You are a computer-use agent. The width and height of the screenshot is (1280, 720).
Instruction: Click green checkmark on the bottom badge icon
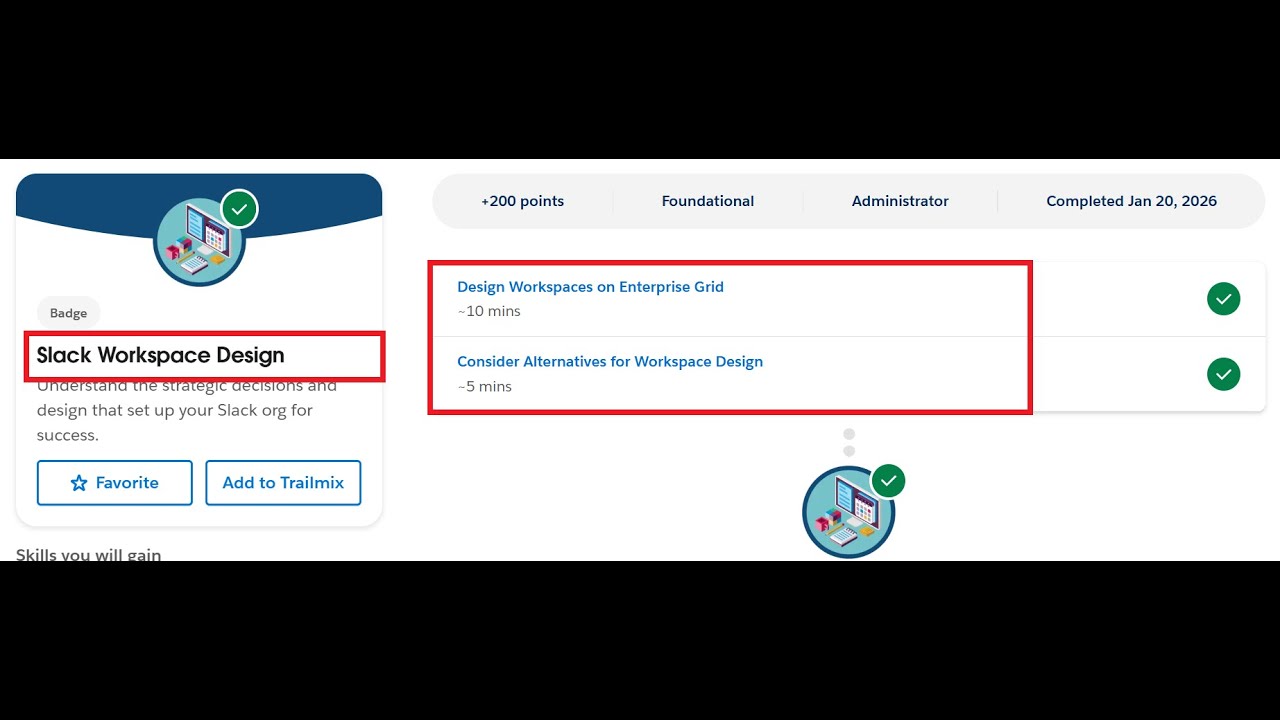(888, 481)
